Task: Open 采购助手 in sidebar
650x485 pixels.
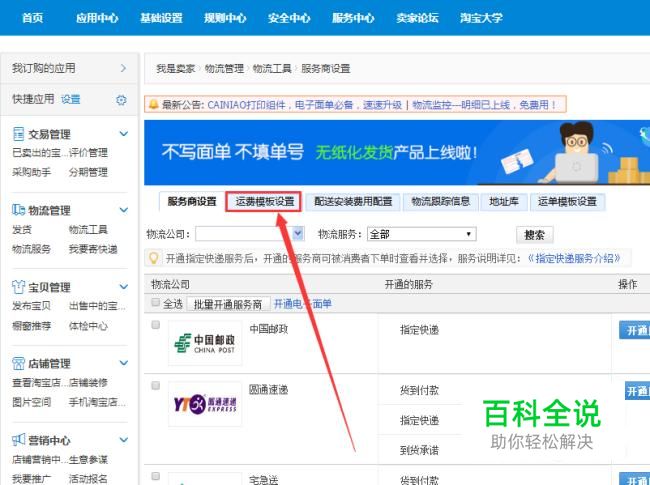Action: [x=32, y=172]
